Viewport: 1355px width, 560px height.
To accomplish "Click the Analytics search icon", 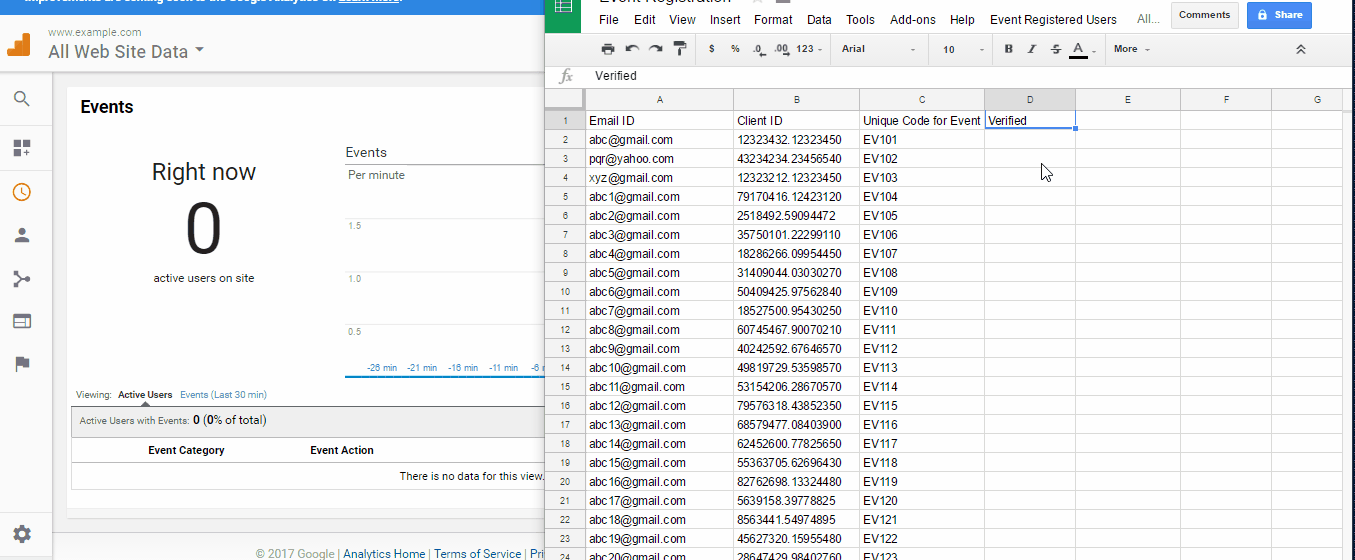I will (x=22, y=99).
